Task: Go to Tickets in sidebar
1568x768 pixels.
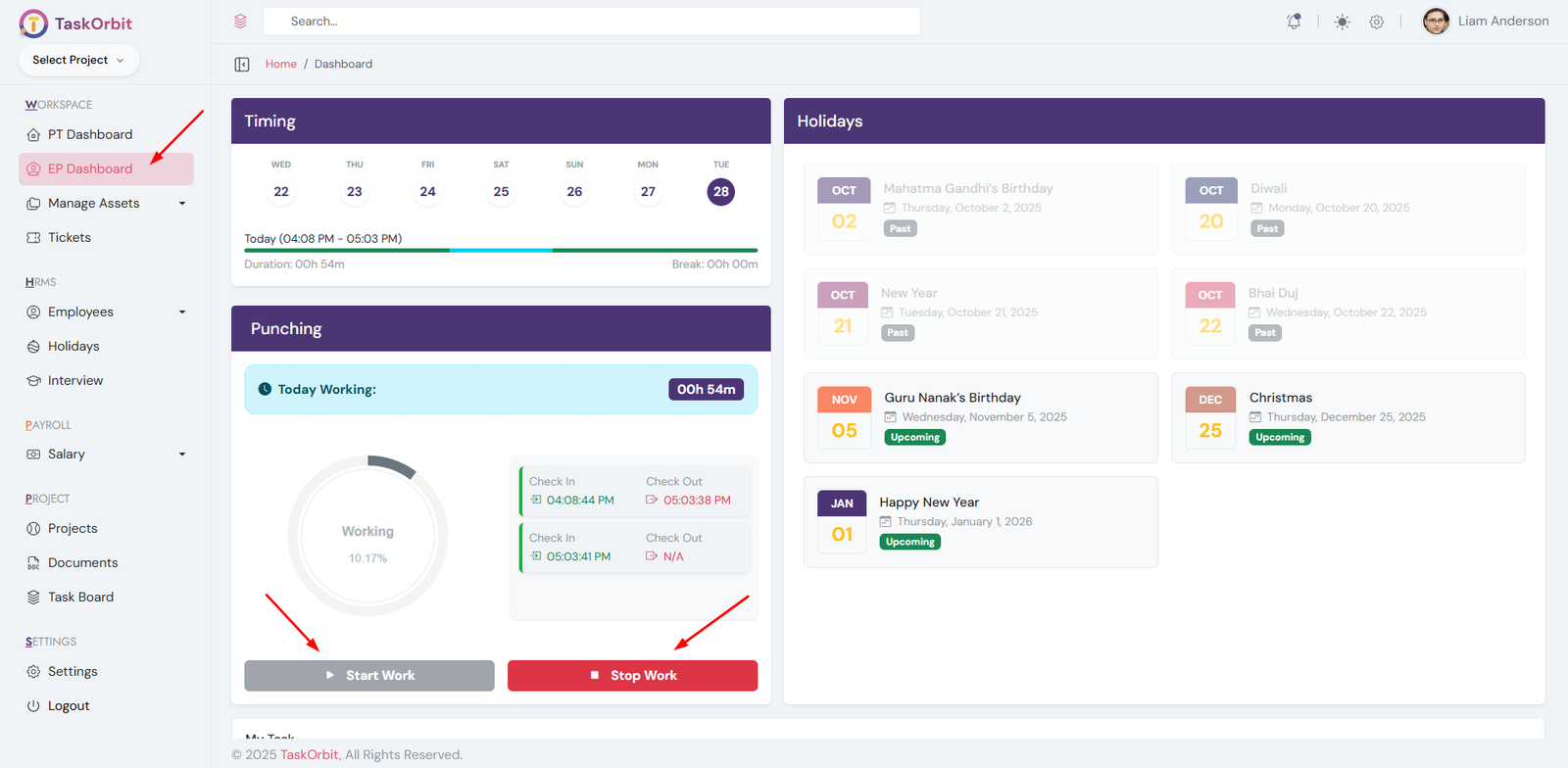Action: pyautogui.click(x=69, y=237)
